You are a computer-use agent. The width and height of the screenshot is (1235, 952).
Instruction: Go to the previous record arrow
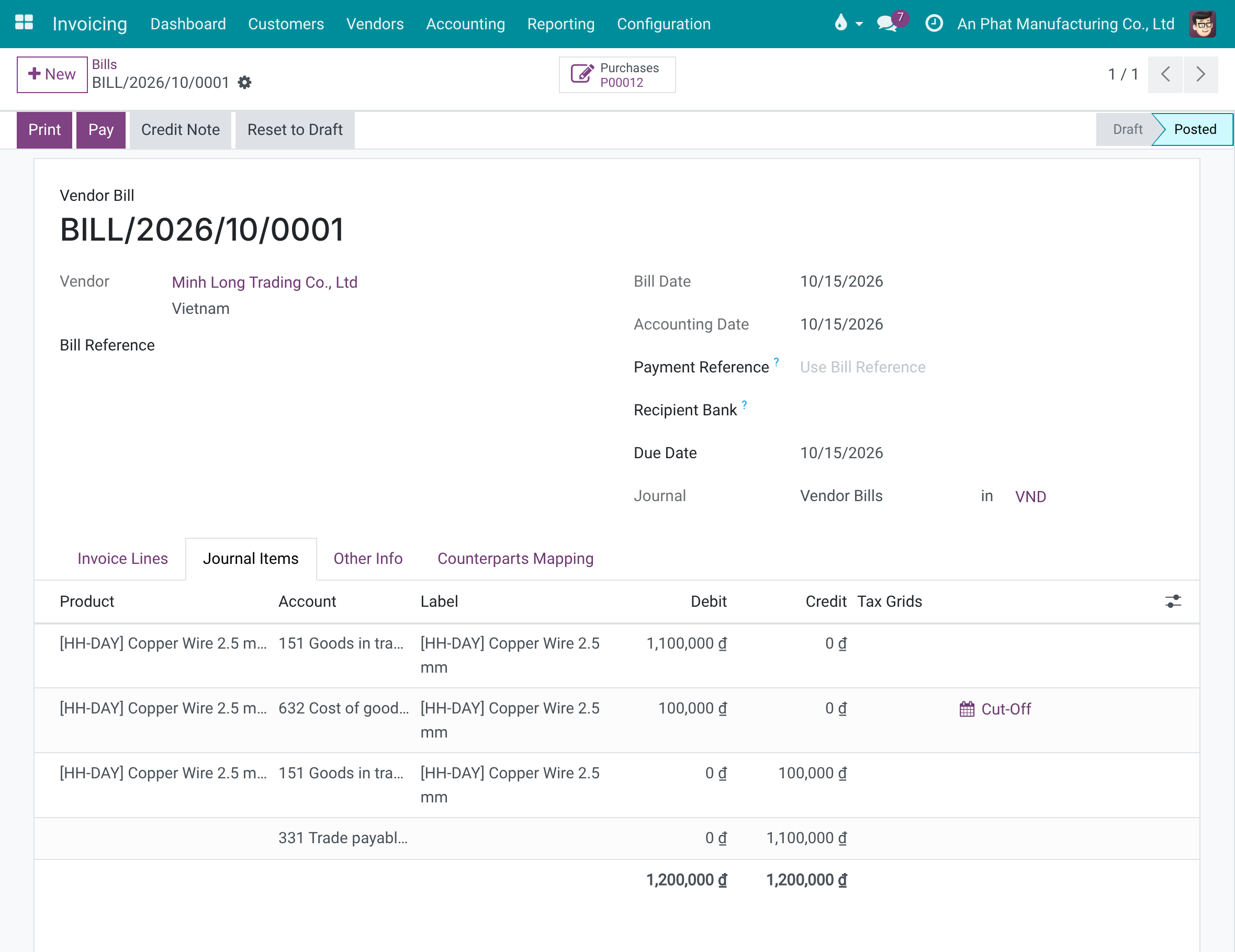(x=1165, y=74)
